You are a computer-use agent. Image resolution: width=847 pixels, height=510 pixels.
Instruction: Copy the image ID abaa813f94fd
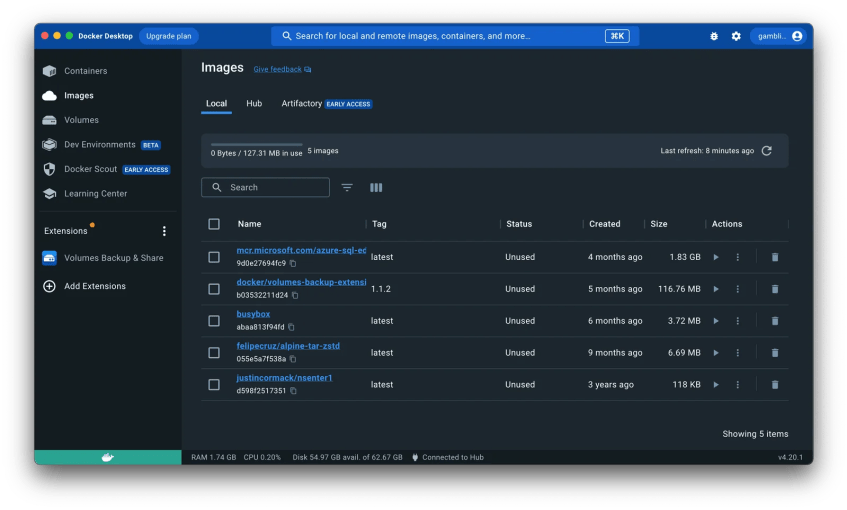(x=291, y=327)
